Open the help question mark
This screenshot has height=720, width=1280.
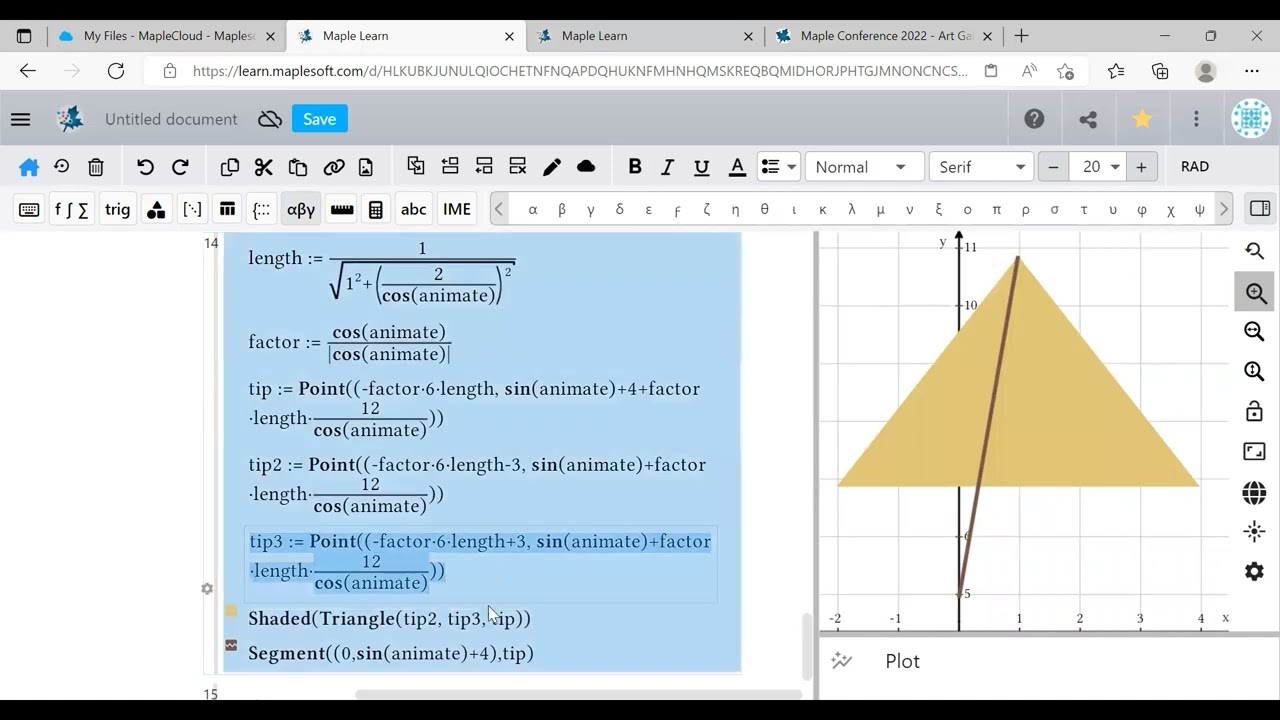[1034, 119]
